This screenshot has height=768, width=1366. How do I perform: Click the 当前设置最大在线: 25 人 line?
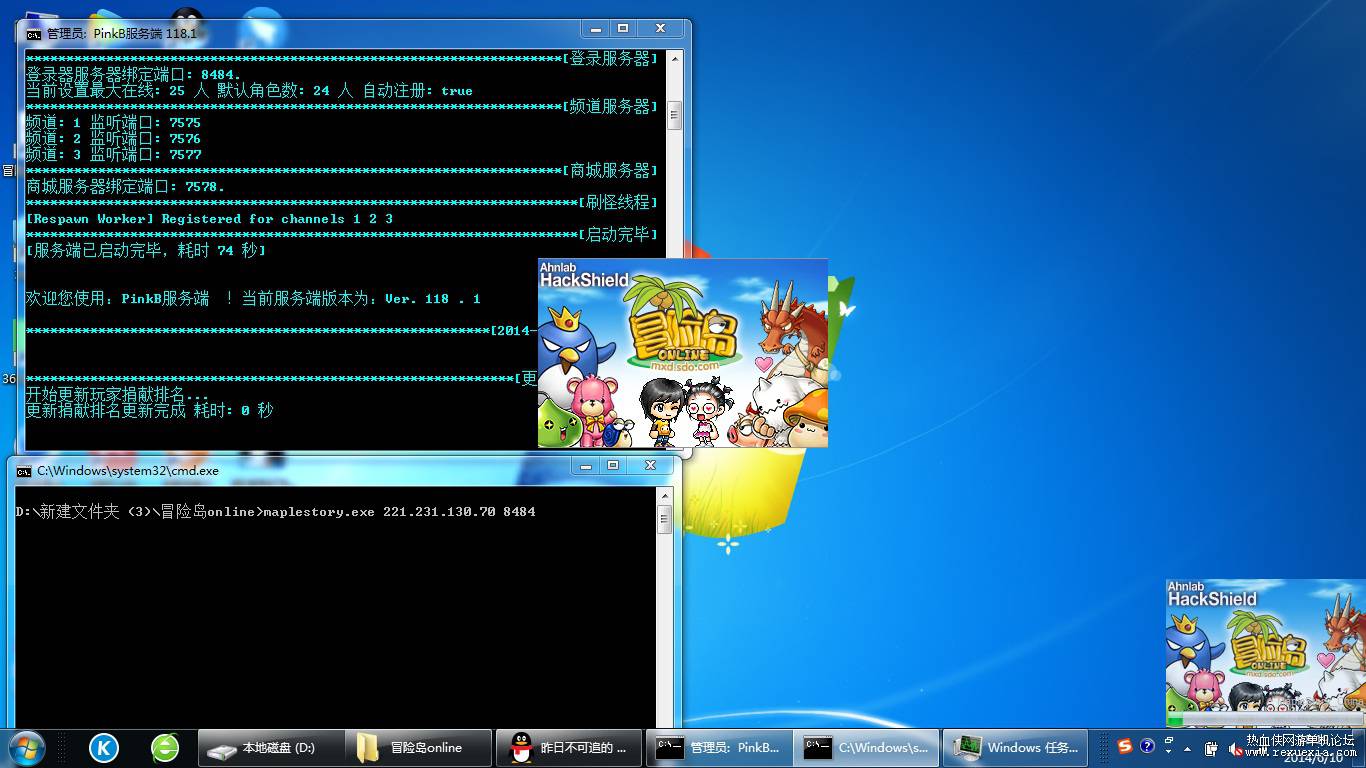pos(249,91)
